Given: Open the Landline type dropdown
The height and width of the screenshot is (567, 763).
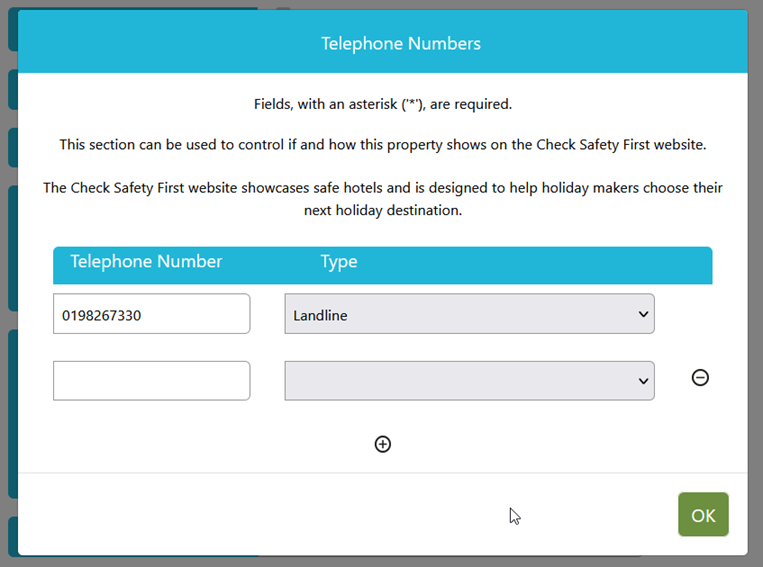Looking at the screenshot, I should pyautogui.click(x=469, y=314).
